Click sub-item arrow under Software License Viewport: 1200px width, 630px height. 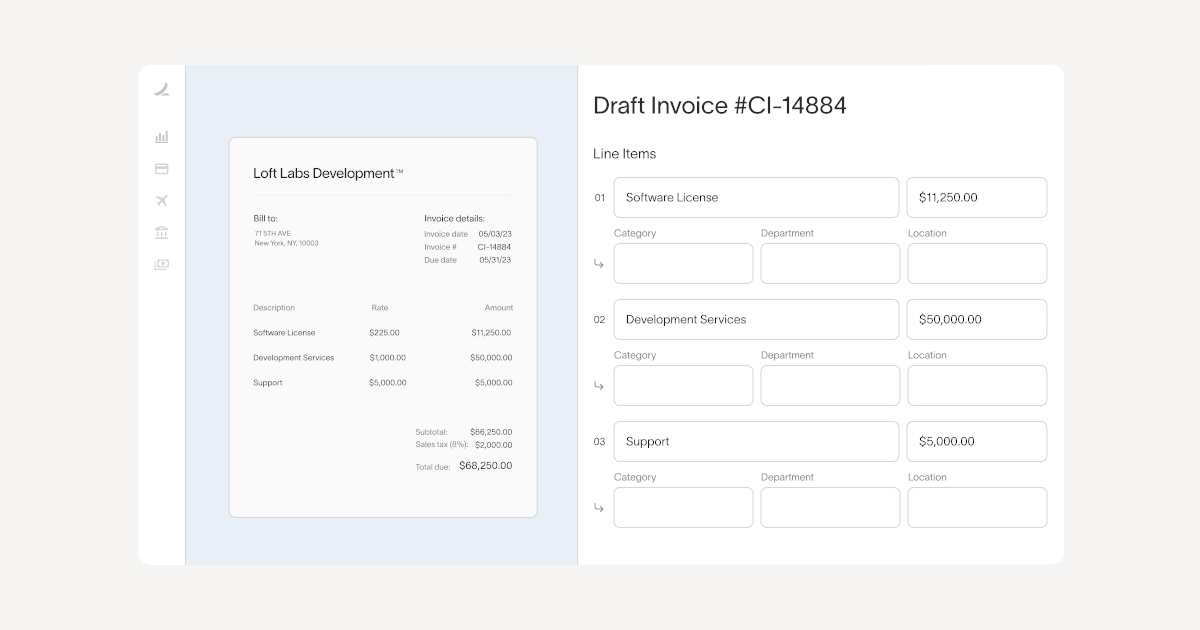599,264
